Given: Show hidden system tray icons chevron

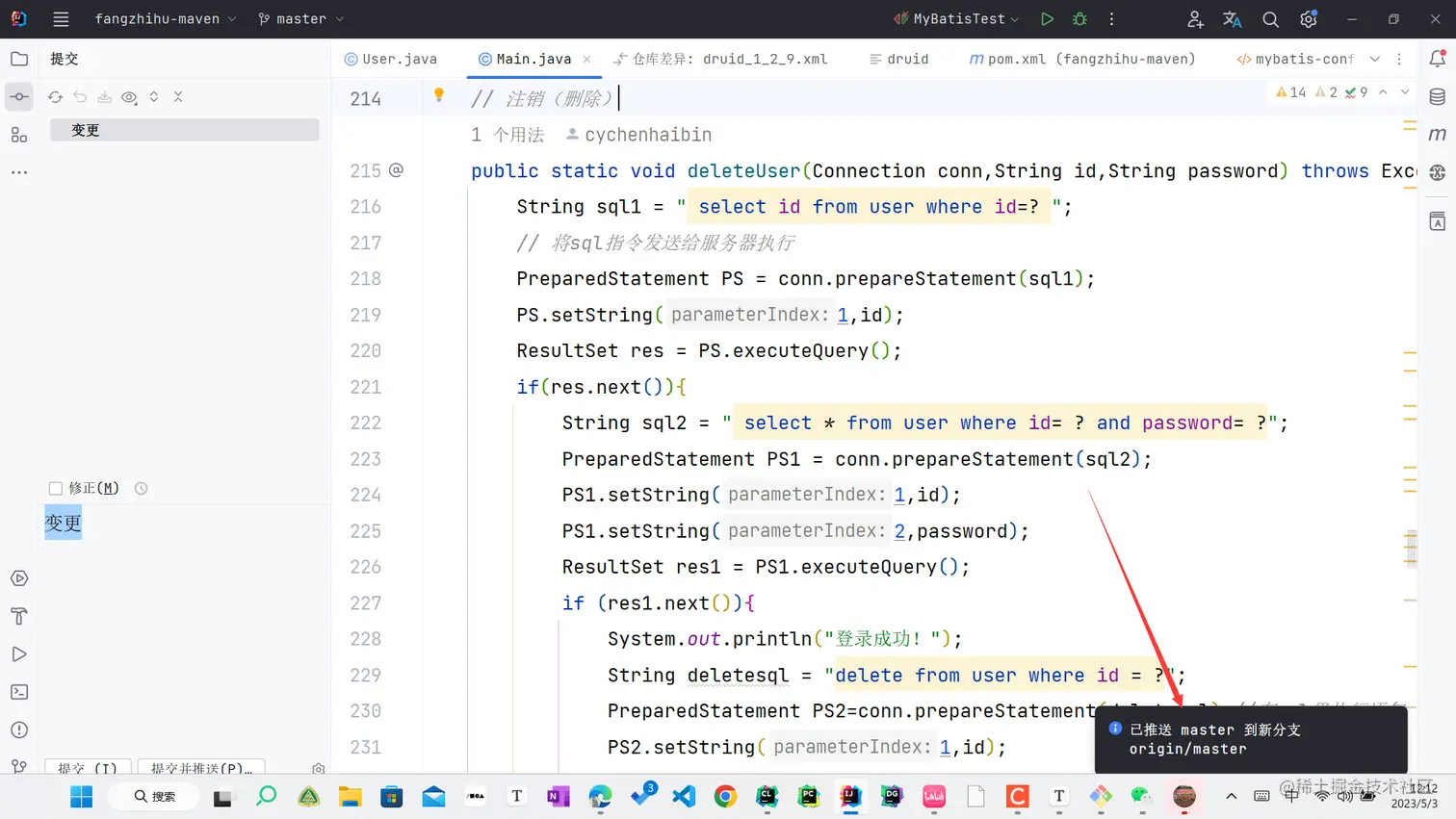Looking at the screenshot, I should [1231, 796].
